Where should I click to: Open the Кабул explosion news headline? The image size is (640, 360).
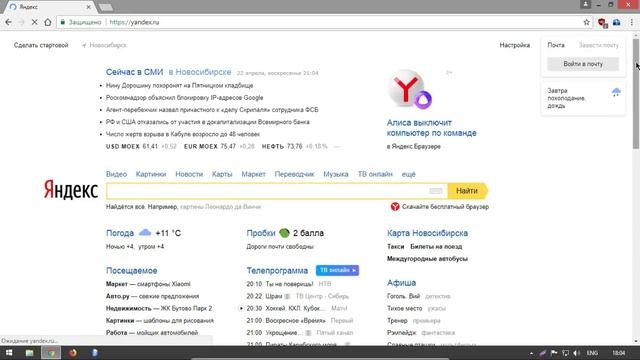(183, 134)
